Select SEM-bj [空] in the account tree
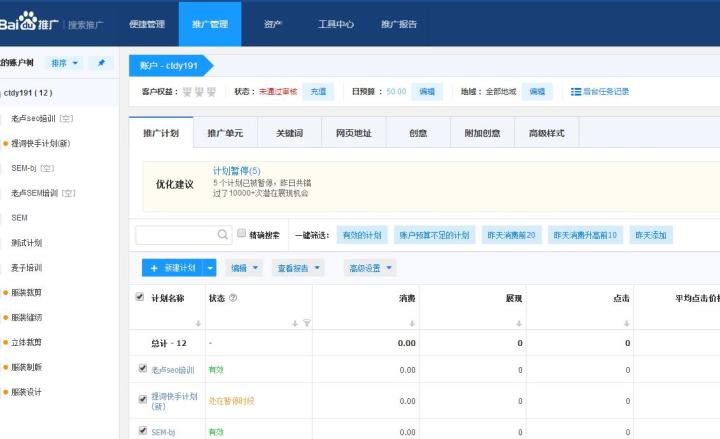 coord(33,168)
